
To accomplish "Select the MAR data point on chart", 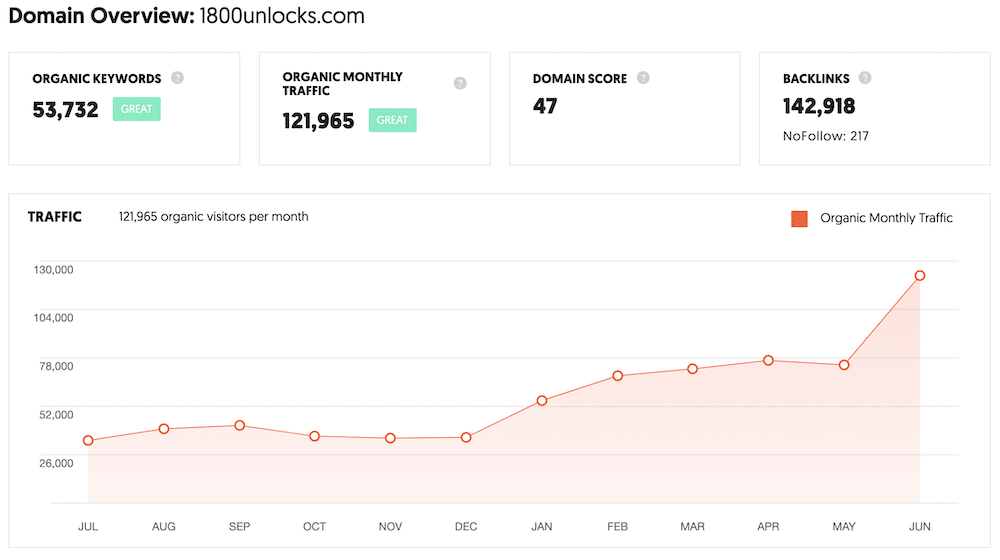I will (x=693, y=369).
